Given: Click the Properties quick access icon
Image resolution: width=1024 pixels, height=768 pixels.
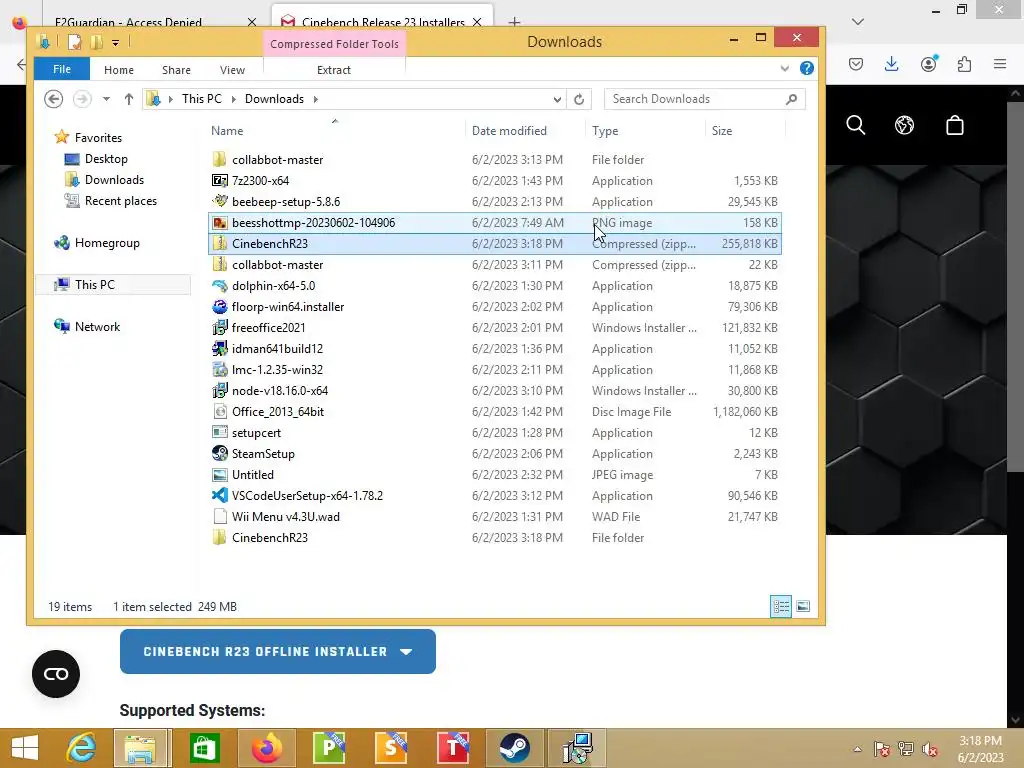Looking at the screenshot, I should click(x=75, y=42).
